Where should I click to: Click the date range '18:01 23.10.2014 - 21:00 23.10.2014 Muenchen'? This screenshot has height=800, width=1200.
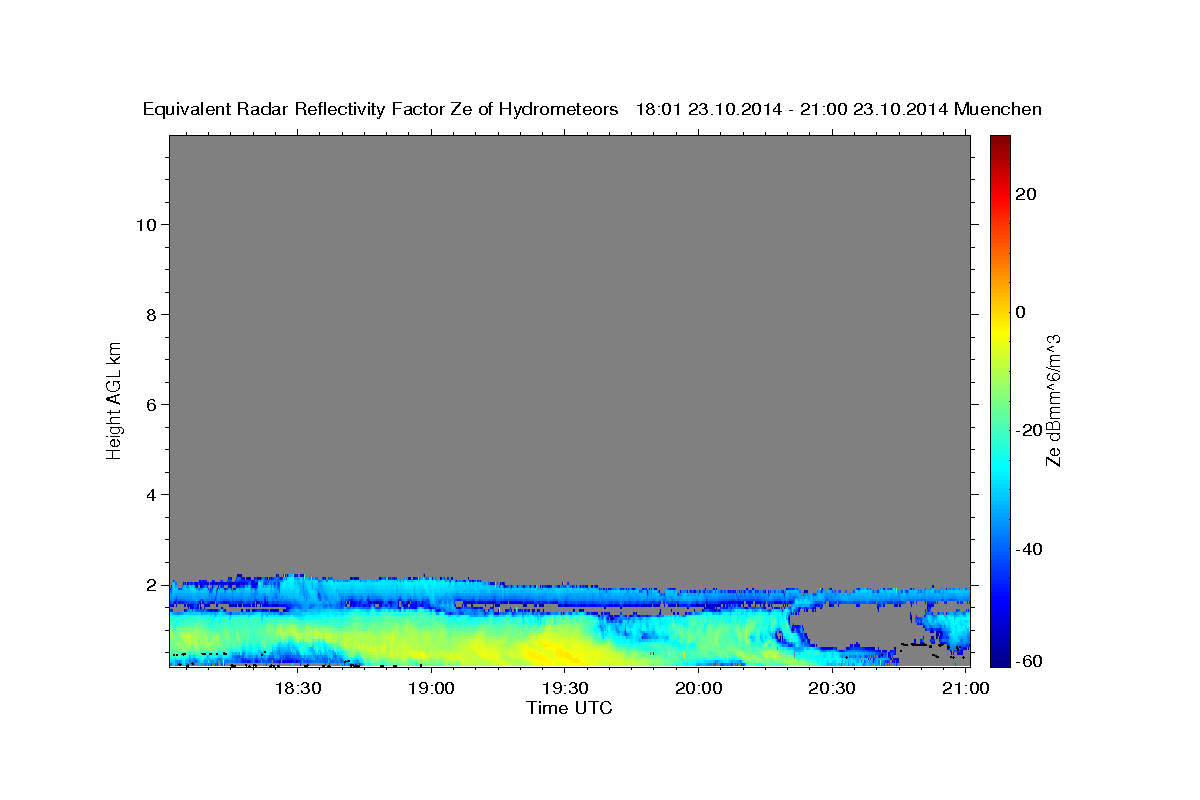(839, 110)
